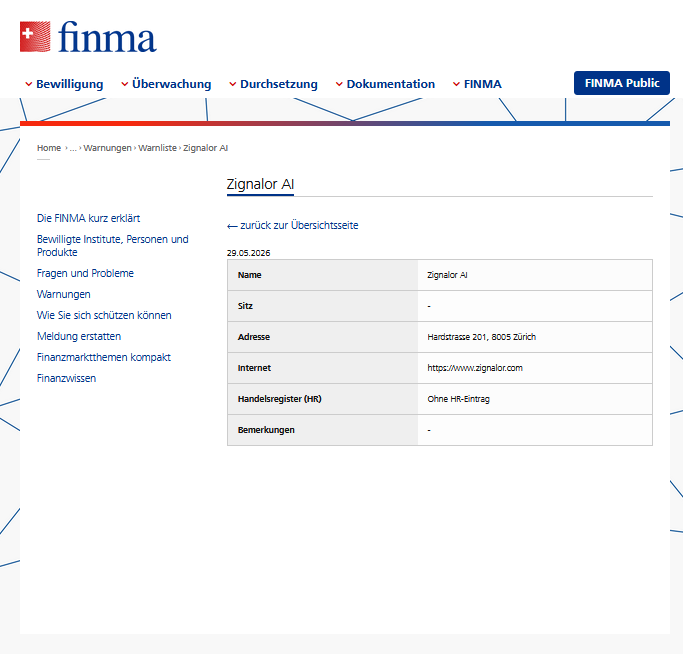This screenshot has height=654, width=683.
Task: Click the Zignalor AI page heading
Action: pos(260,184)
